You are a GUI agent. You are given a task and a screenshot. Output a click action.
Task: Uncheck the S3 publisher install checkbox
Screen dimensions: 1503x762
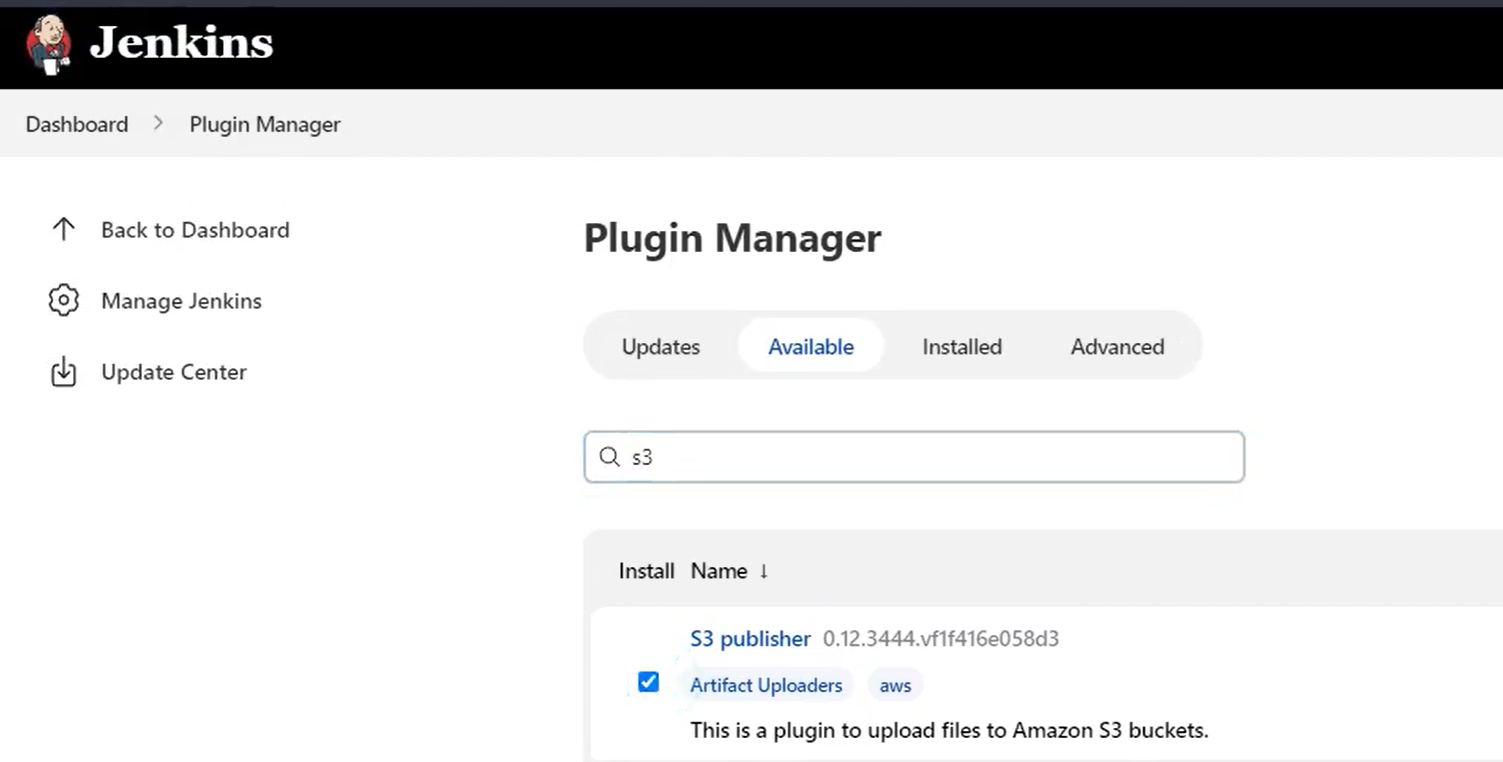click(648, 682)
